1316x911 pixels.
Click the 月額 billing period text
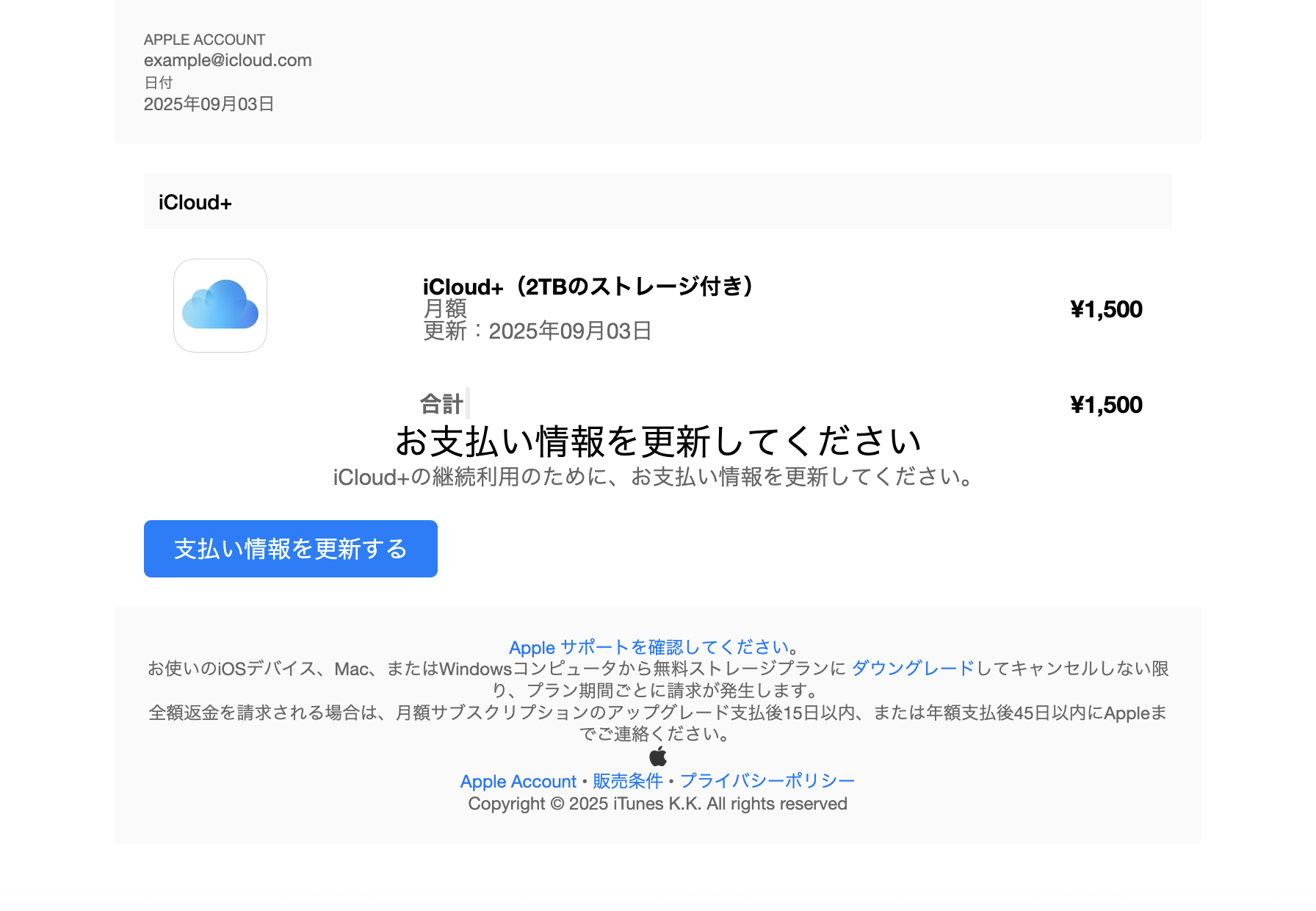tap(445, 309)
